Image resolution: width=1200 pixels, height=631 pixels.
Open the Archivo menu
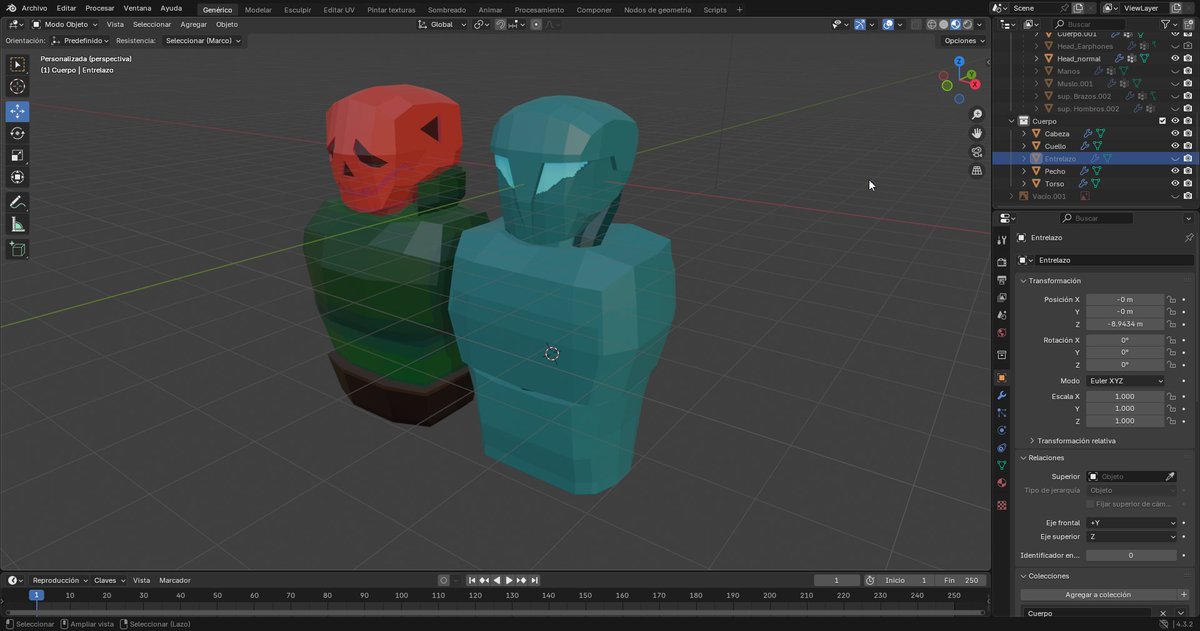tap(34, 8)
